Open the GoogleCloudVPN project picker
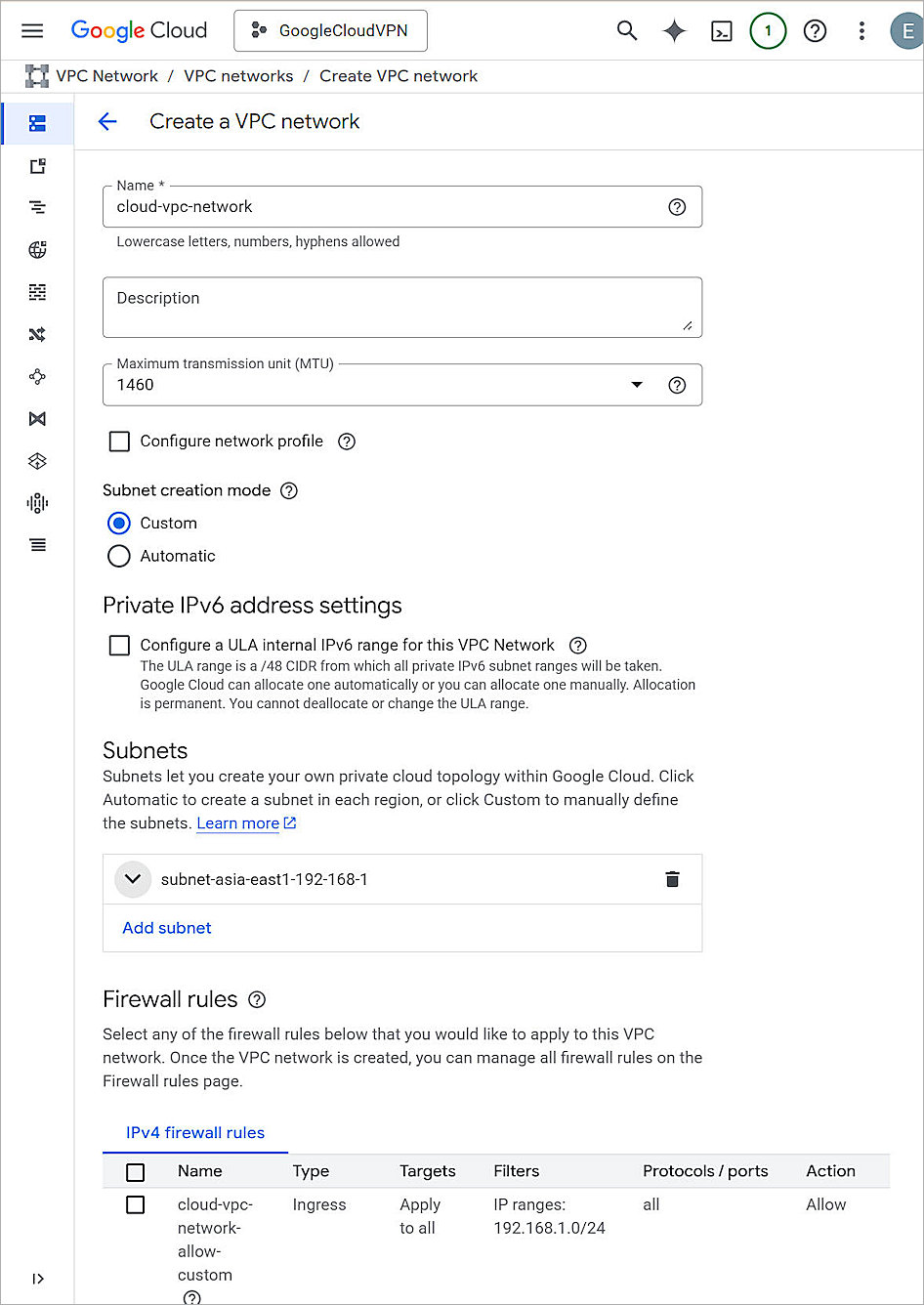 (330, 30)
